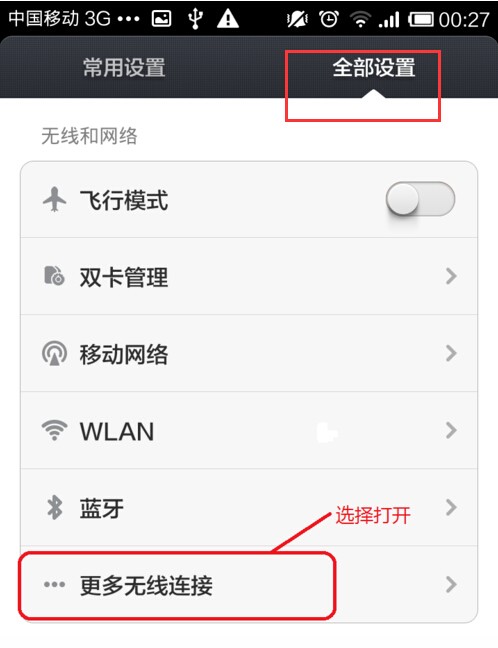This screenshot has height=648, width=498.
Task: Tap the mobile network antenna icon
Action: 55,353
